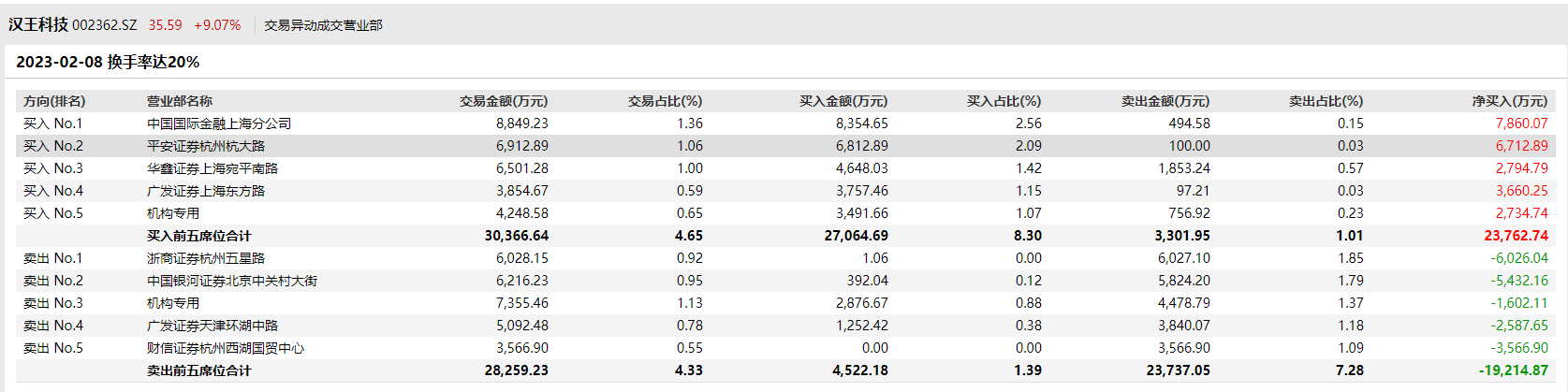Open 平安证券杭州杭大路 branch entry
Image resolution: width=1568 pixels, height=392 pixels.
coord(206,146)
